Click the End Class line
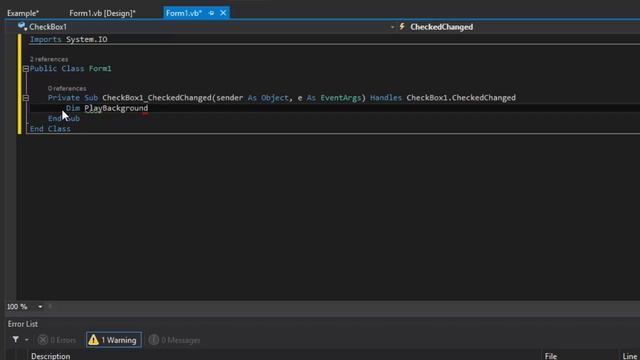Screen dimensions: 640x360 [50, 129]
